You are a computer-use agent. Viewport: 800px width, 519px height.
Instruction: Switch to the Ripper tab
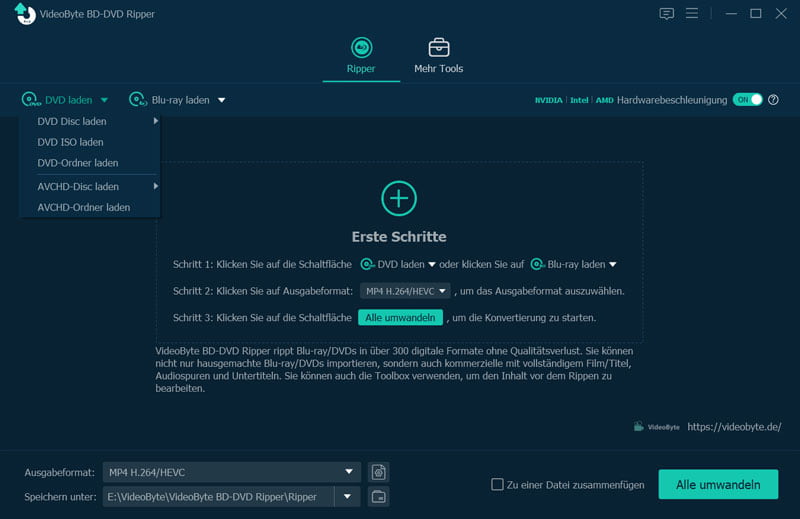tap(361, 55)
